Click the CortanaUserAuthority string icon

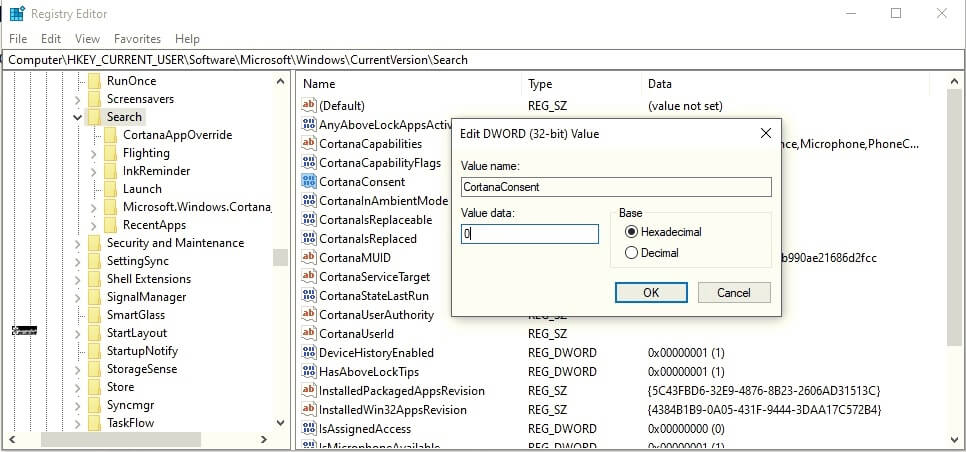point(309,315)
